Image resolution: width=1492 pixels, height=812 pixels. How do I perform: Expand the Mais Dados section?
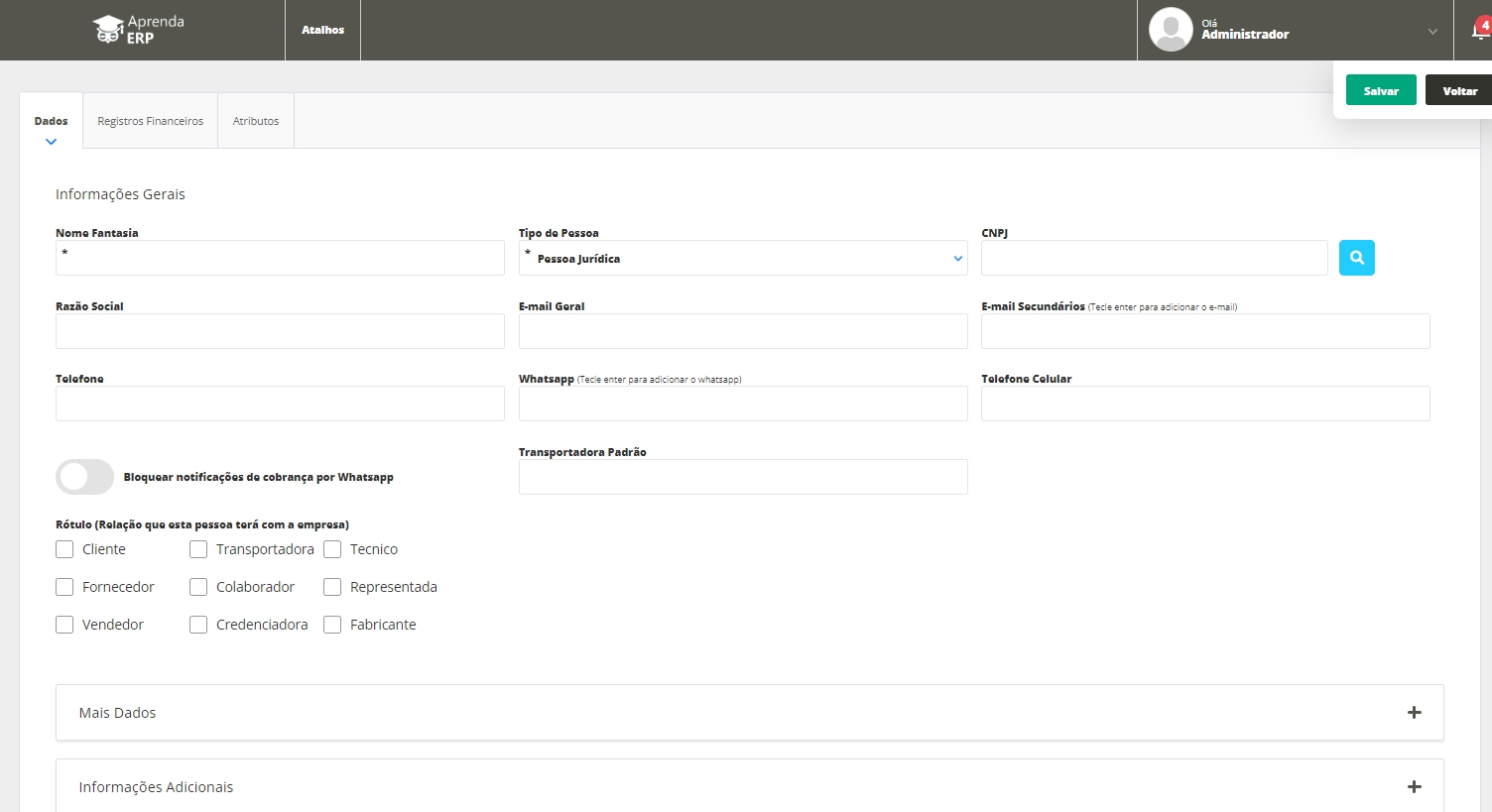tap(117, 713)
